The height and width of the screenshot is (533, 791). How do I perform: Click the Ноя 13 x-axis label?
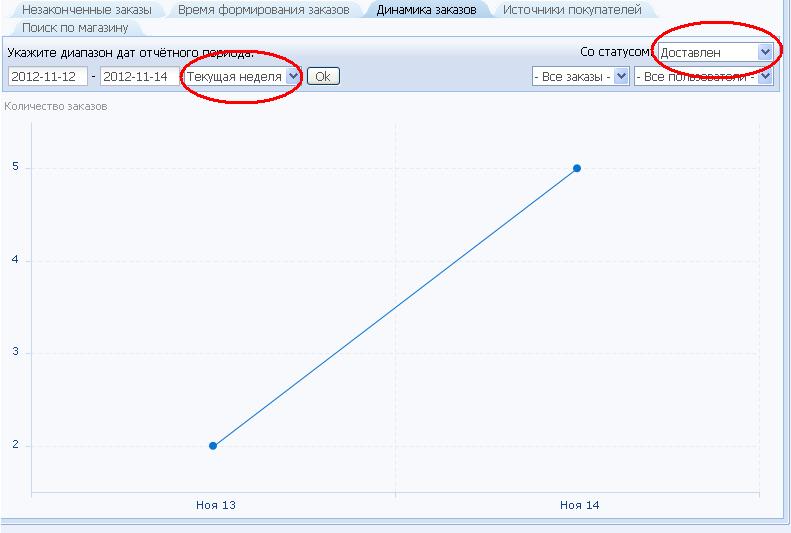tap(215, 506)
